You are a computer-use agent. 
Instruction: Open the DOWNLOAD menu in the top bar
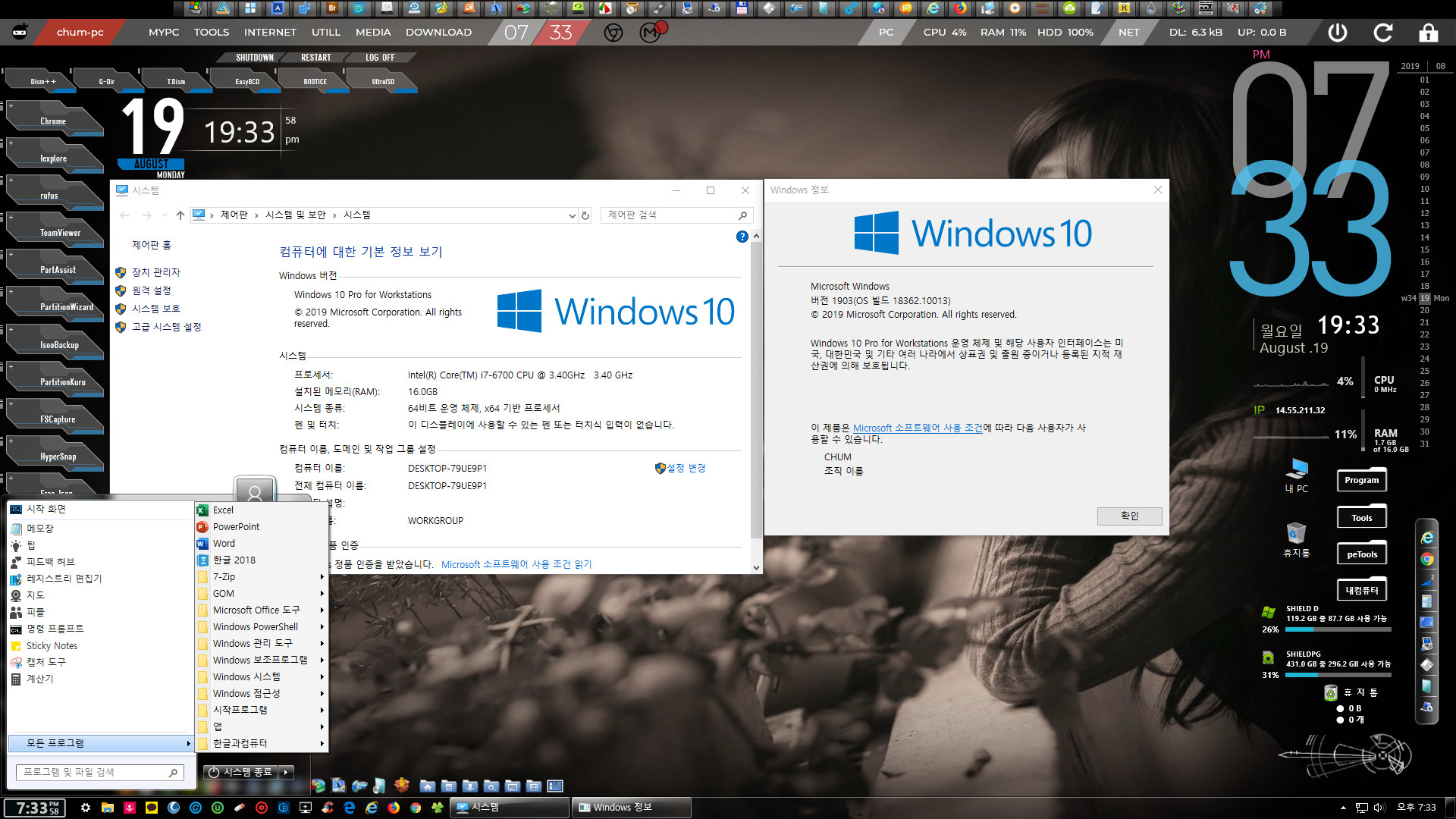pos(438,33)
